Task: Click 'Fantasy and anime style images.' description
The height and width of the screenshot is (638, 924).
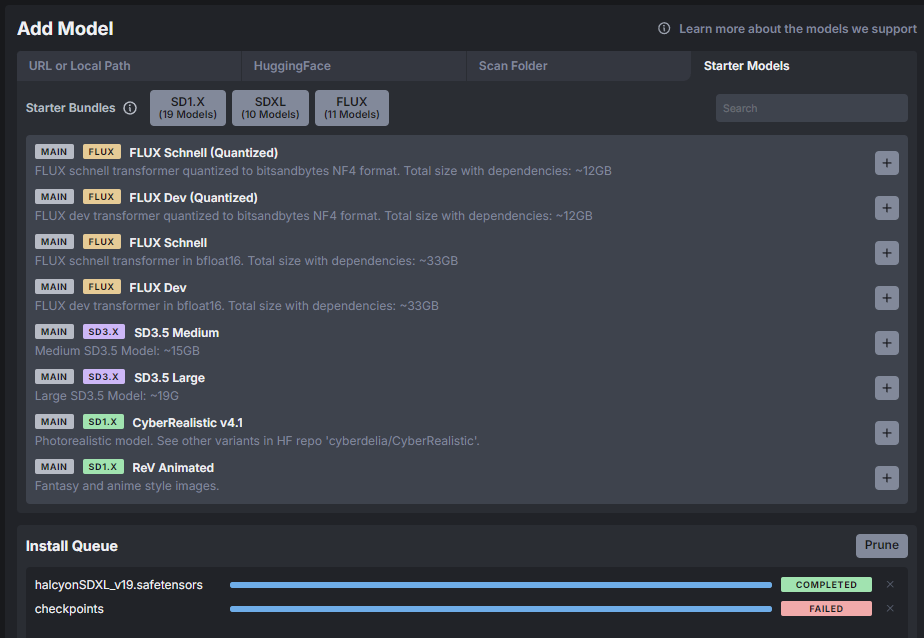Action: [127, 486]
